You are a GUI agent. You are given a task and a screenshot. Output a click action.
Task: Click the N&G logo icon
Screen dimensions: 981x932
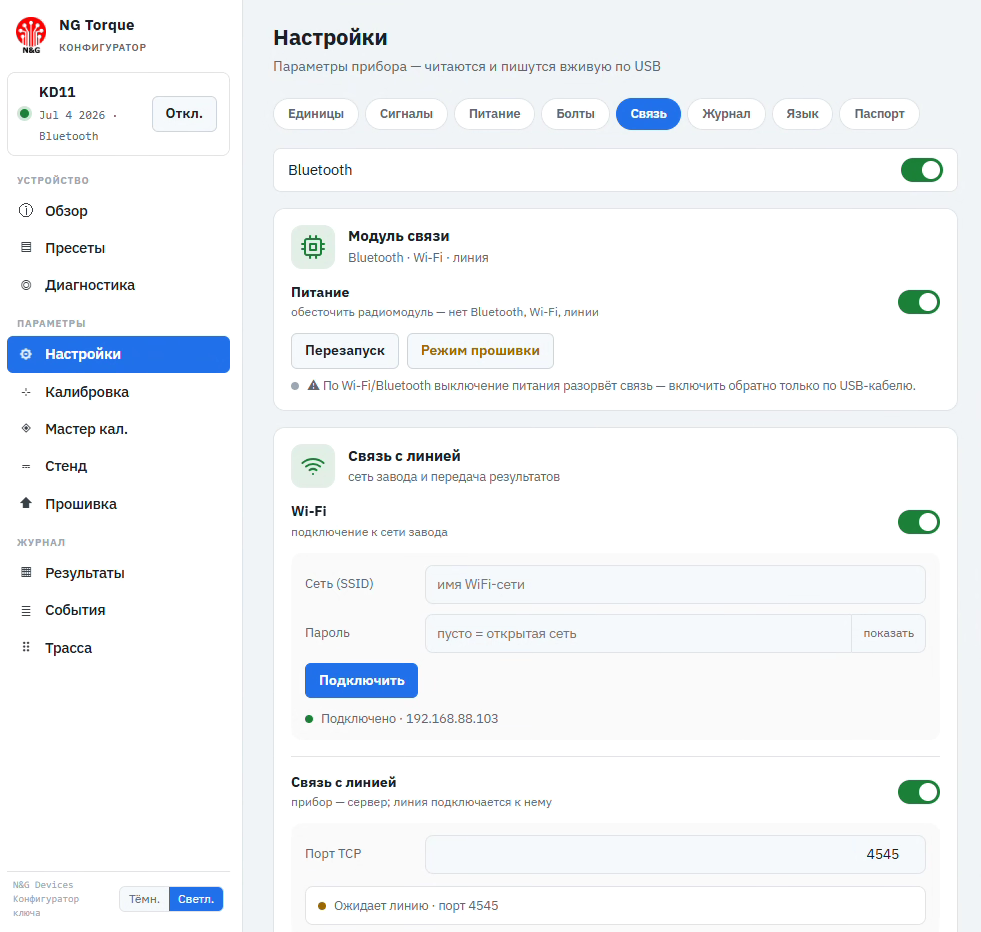[x=31, y=35]
